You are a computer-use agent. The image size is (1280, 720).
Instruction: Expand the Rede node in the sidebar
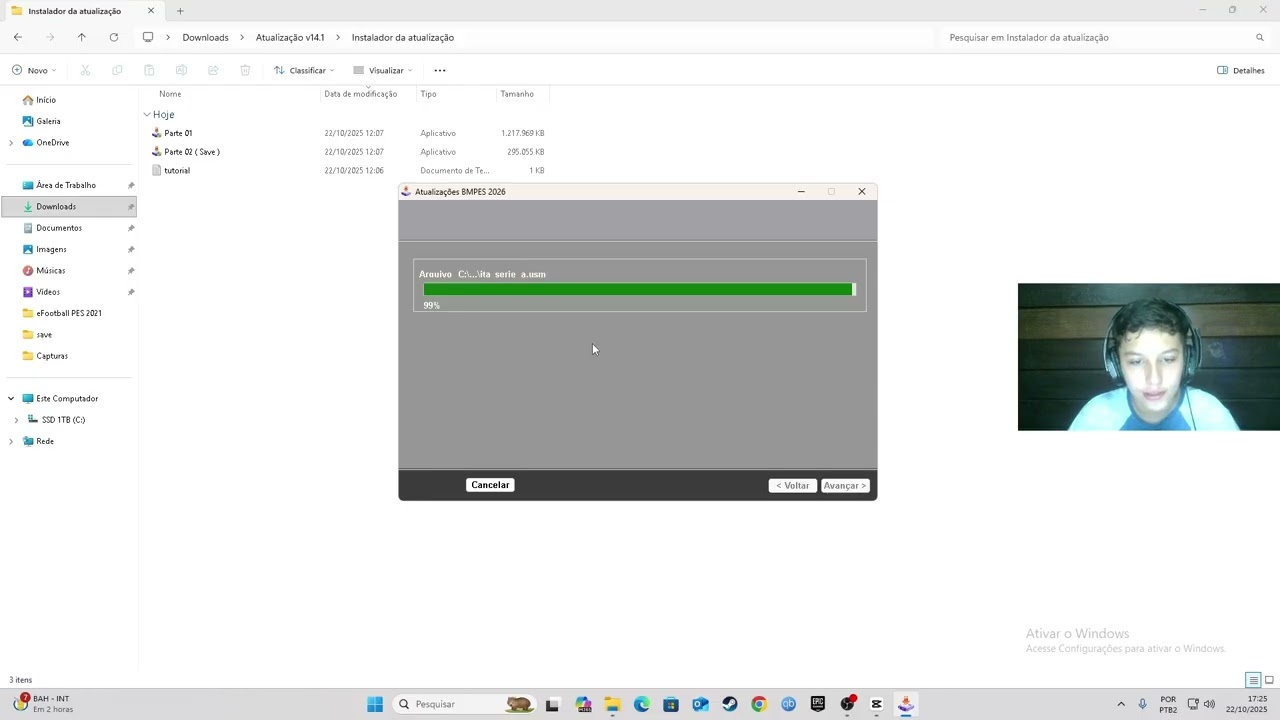(x=11, y=441)
